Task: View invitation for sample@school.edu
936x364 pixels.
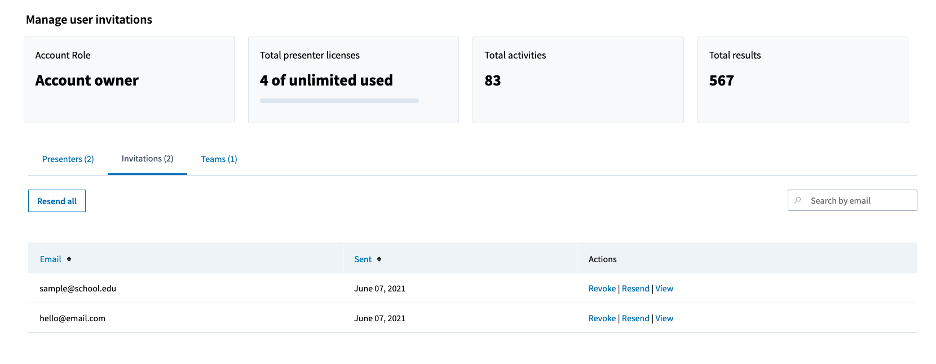Action: point(664,288)
